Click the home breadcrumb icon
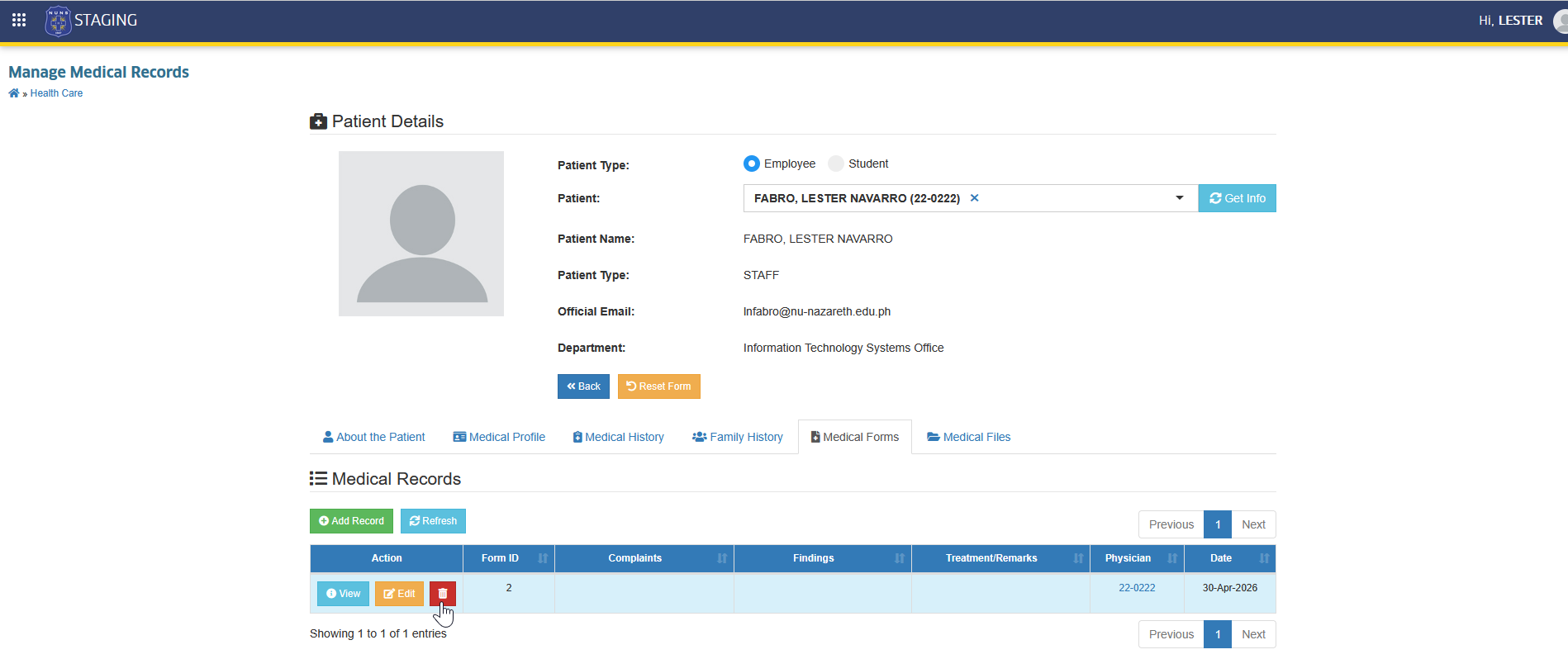This screenshot has width=1568, height=659. (x=14, y=93)
